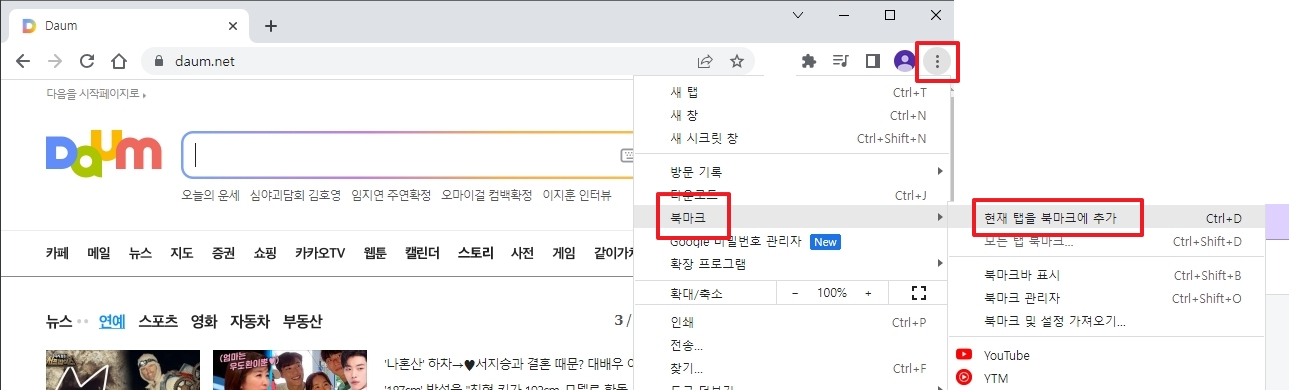Screen dimensions: 1289x390
Task: Open the 메일 service link
Action: [x=99, y=253]
